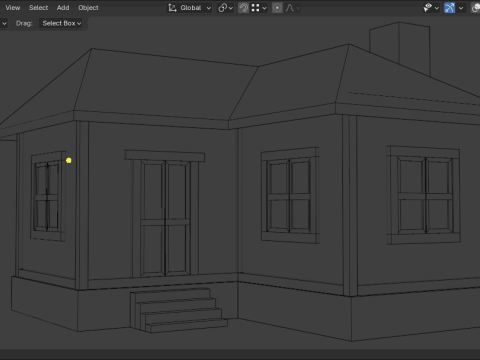The image size is (480, 360).
Task: Open the Object menu
Action: pyautogui.click(x=88, y=8)
